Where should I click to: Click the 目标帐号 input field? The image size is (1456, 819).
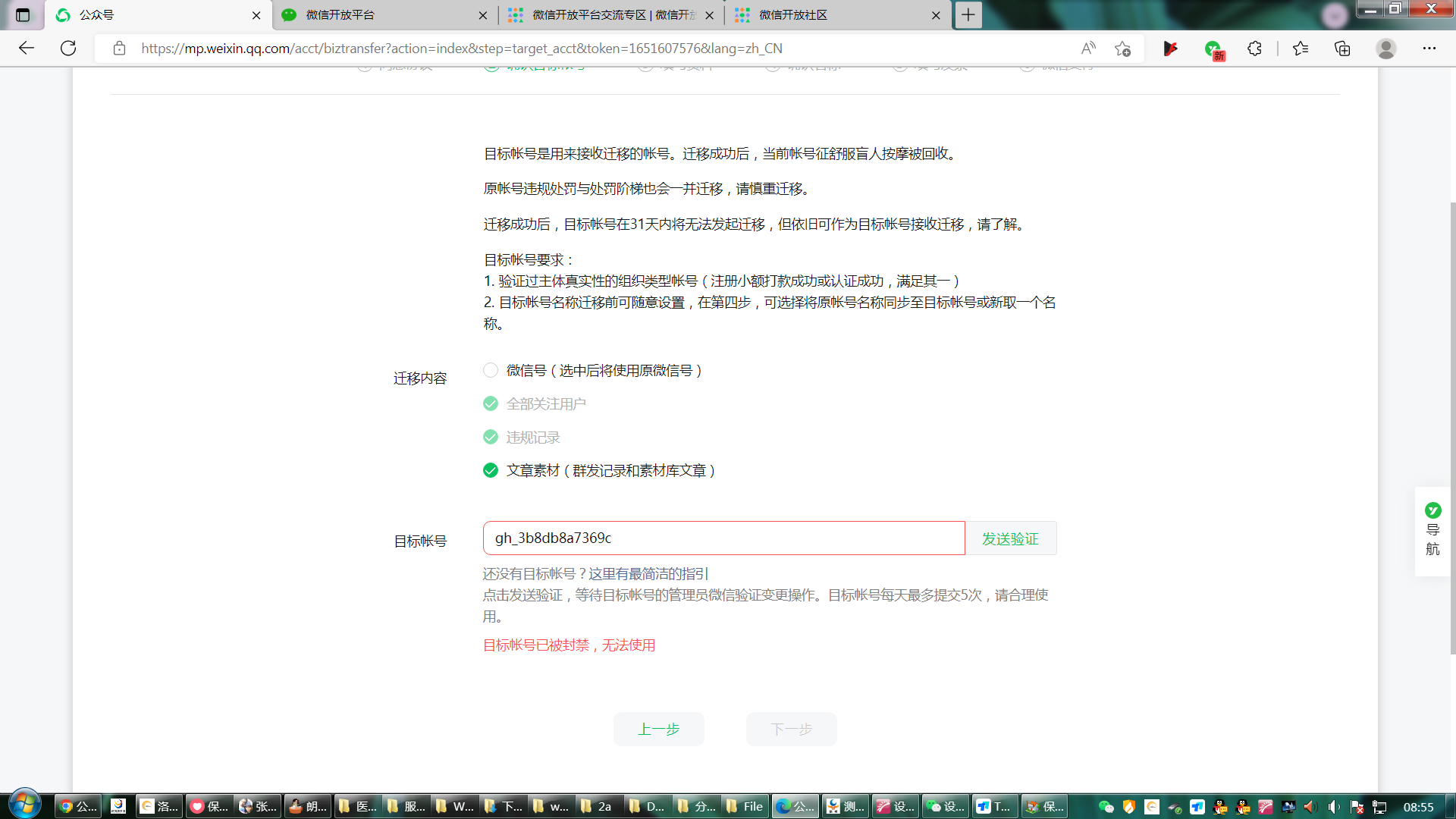pos(723,538)
